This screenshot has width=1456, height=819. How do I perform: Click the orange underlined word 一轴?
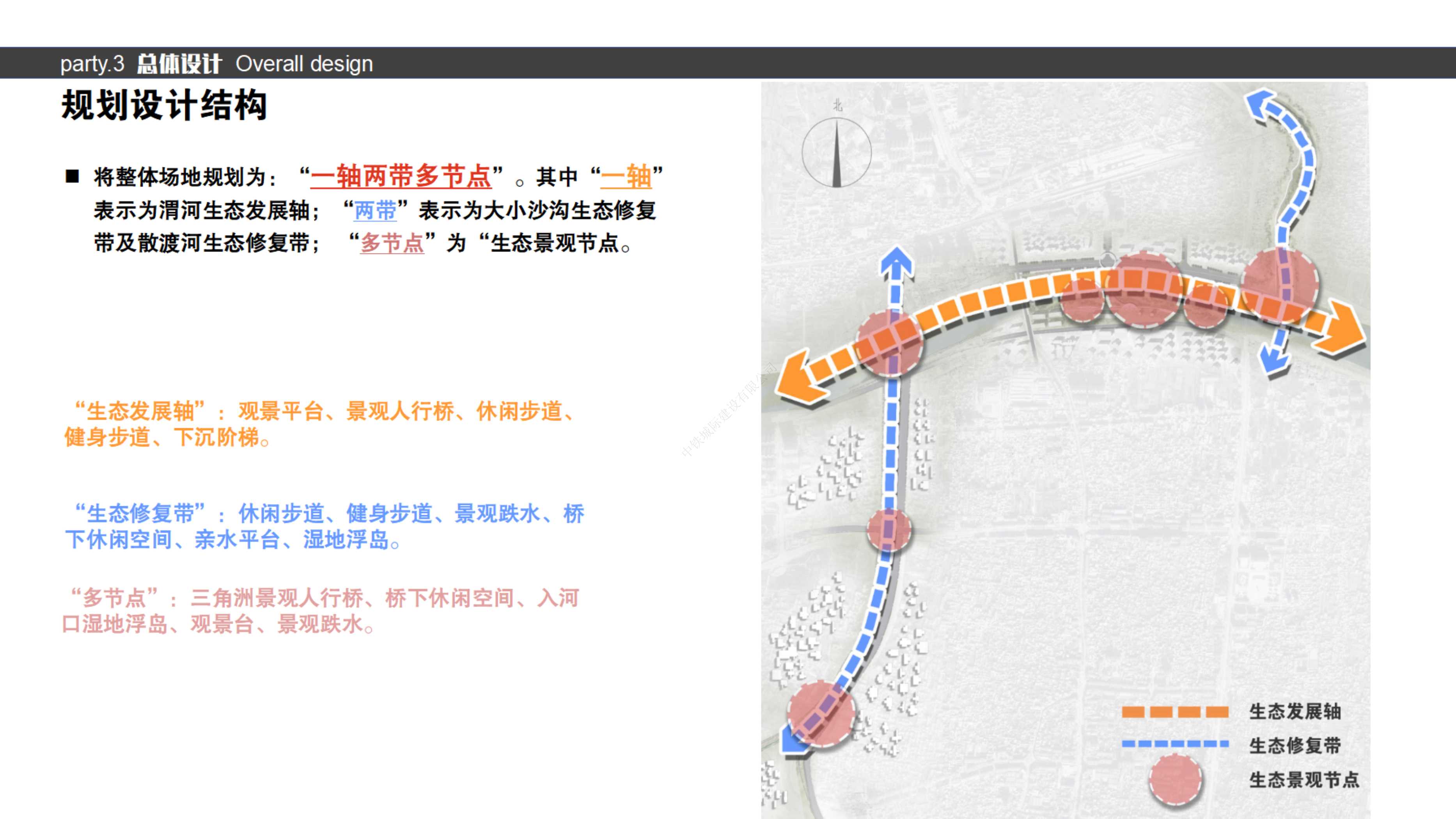(x=626, y=176)
